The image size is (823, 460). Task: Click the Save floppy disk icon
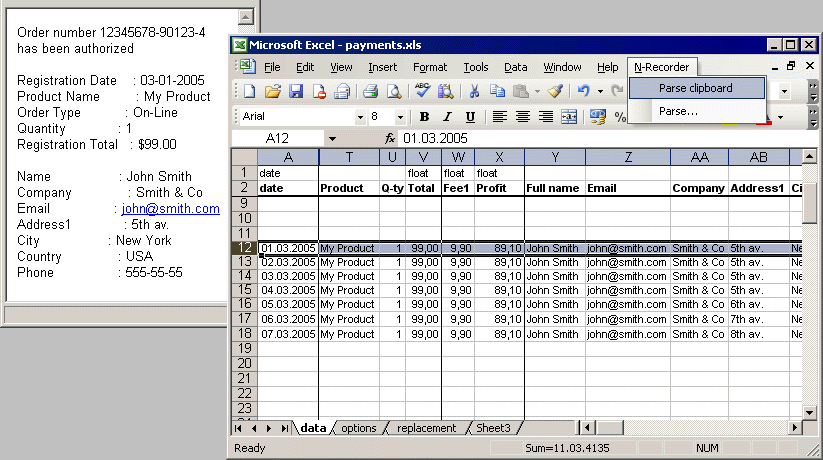pos(296,91)
